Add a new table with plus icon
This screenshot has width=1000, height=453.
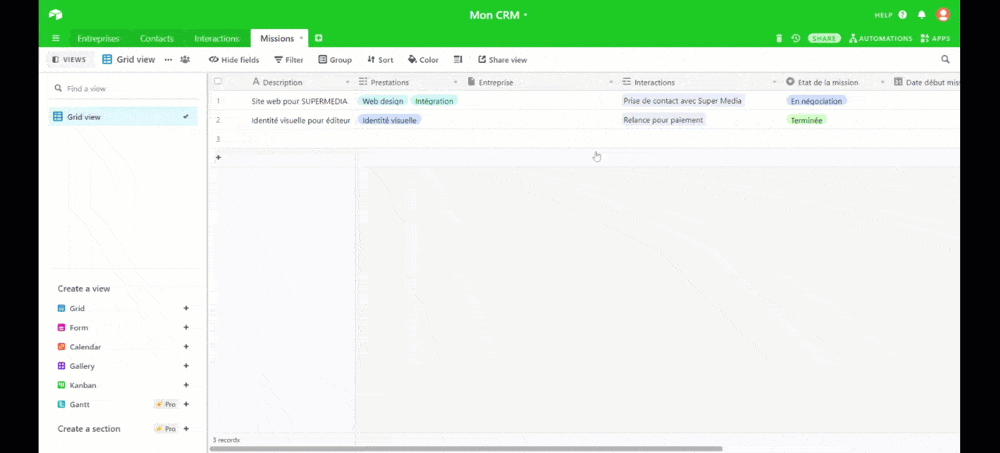tap(318, 38)
